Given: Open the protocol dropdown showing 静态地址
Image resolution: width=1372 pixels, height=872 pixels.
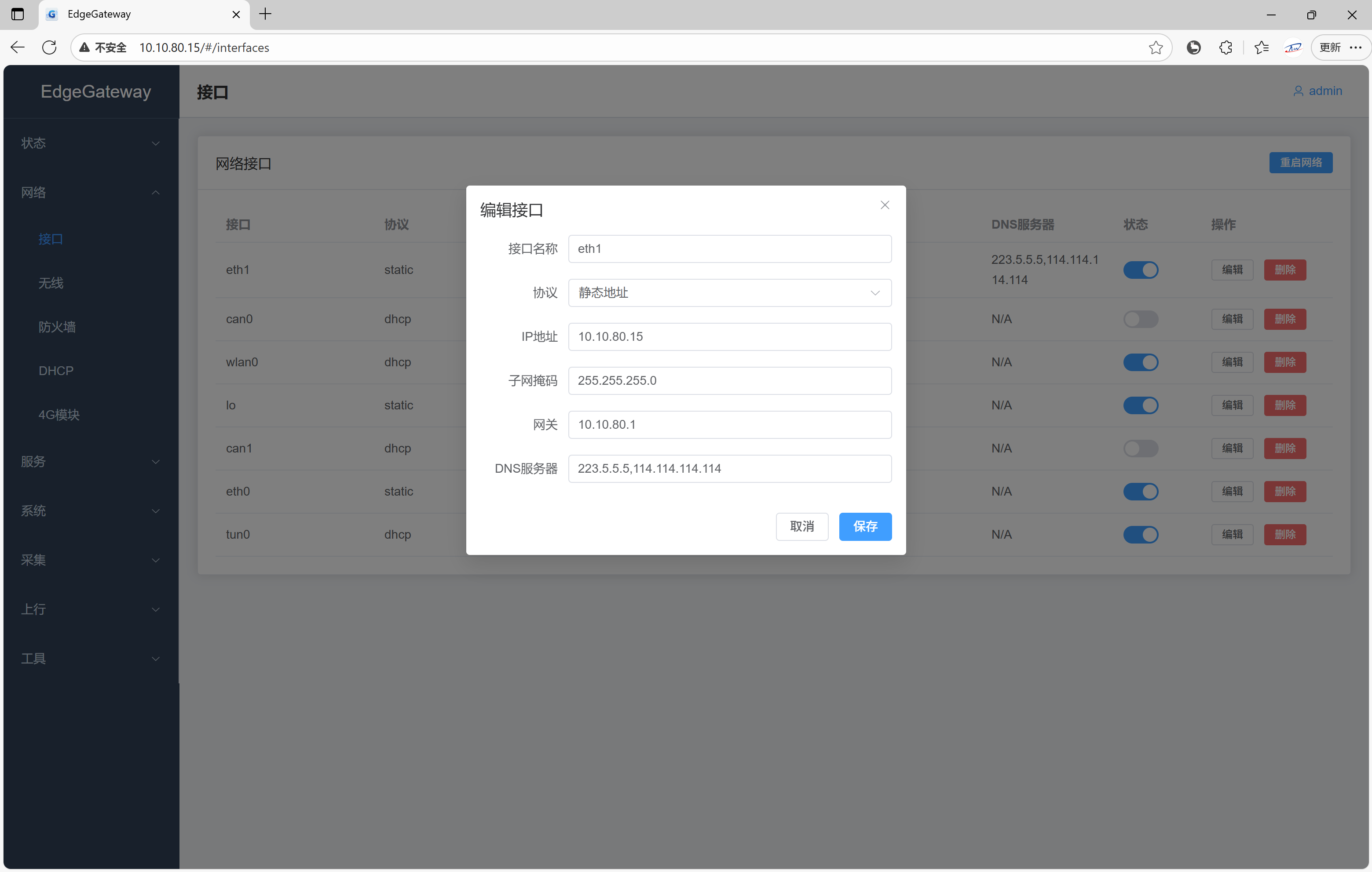Looking at the screenshot, I should pyautogui.click(x=729, y=293).
